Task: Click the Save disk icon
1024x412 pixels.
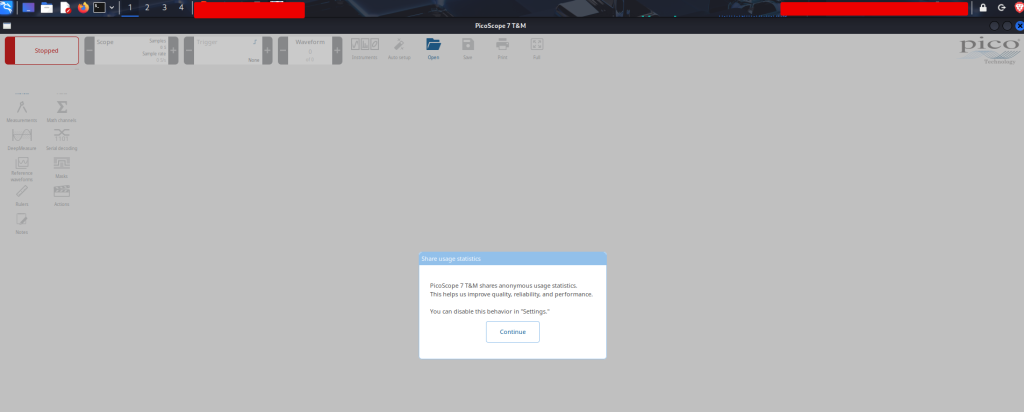Action: [467, 48]
